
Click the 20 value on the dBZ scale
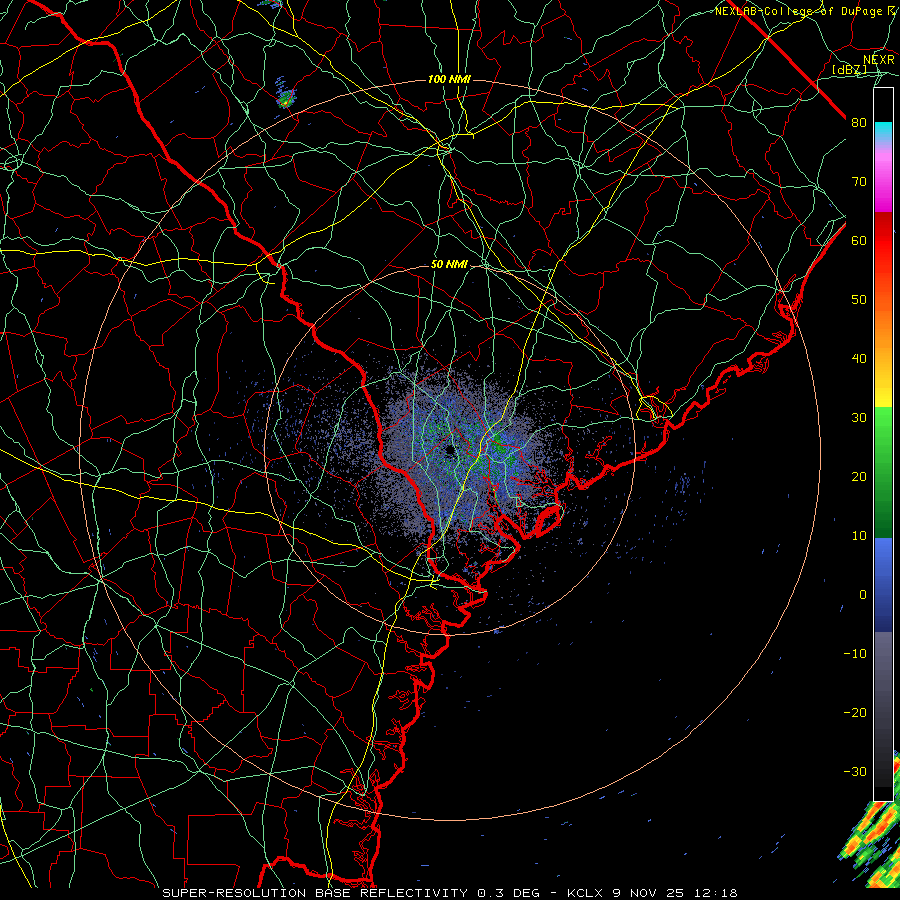point(859,477)
